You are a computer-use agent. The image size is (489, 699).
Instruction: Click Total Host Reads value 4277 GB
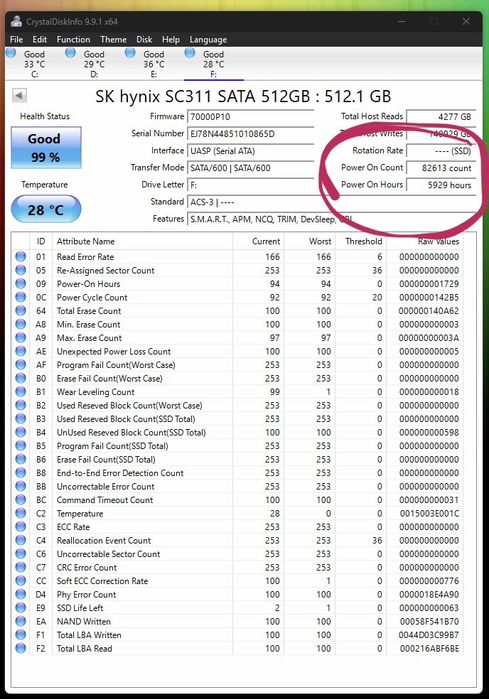(x=441, y=117)
